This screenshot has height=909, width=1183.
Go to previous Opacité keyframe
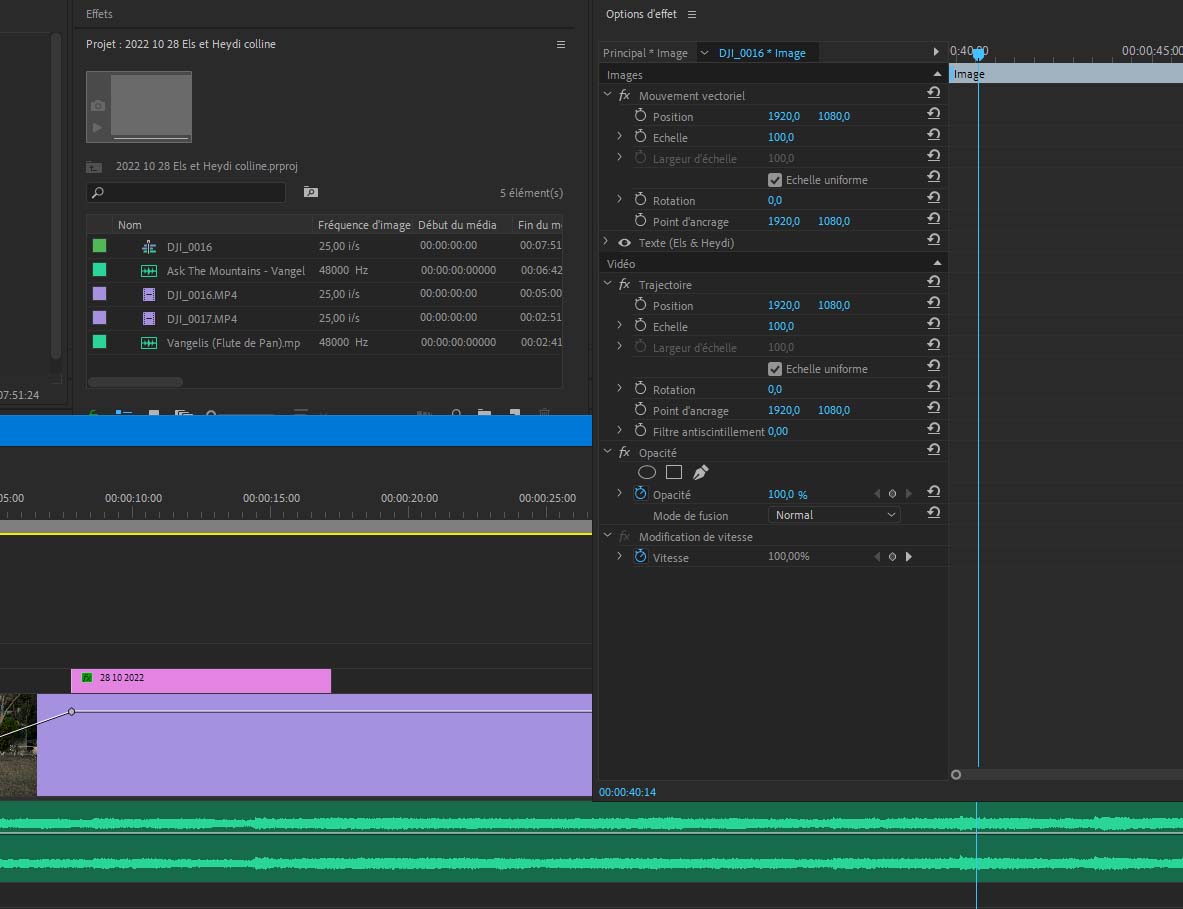877,494
